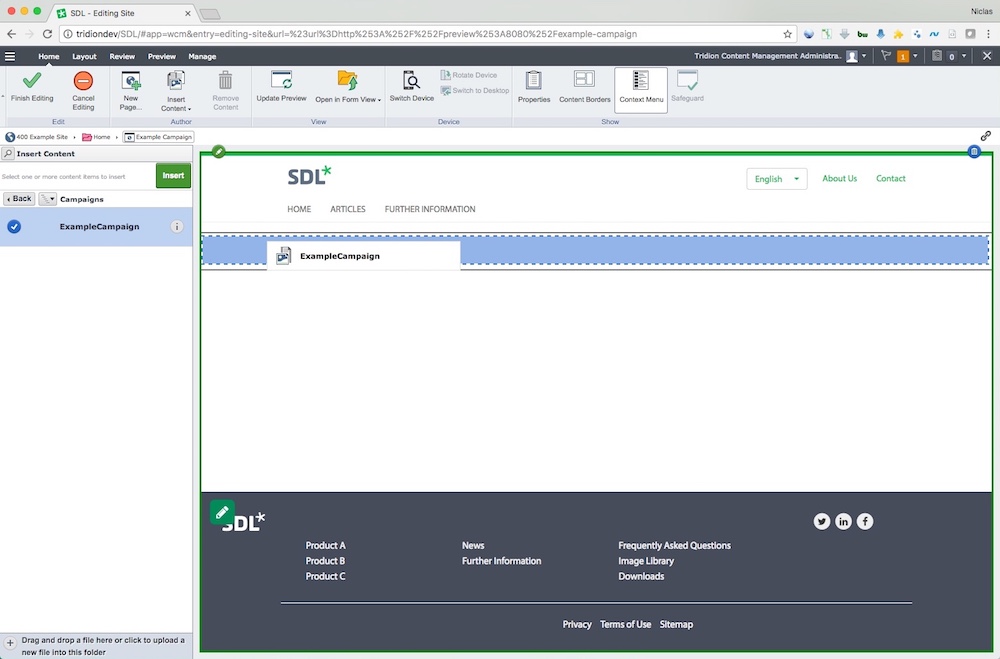This screenshot has height=659, width=1000.
Task: Click the info icon beside ExampleCampaign
Action: [177, 227]
